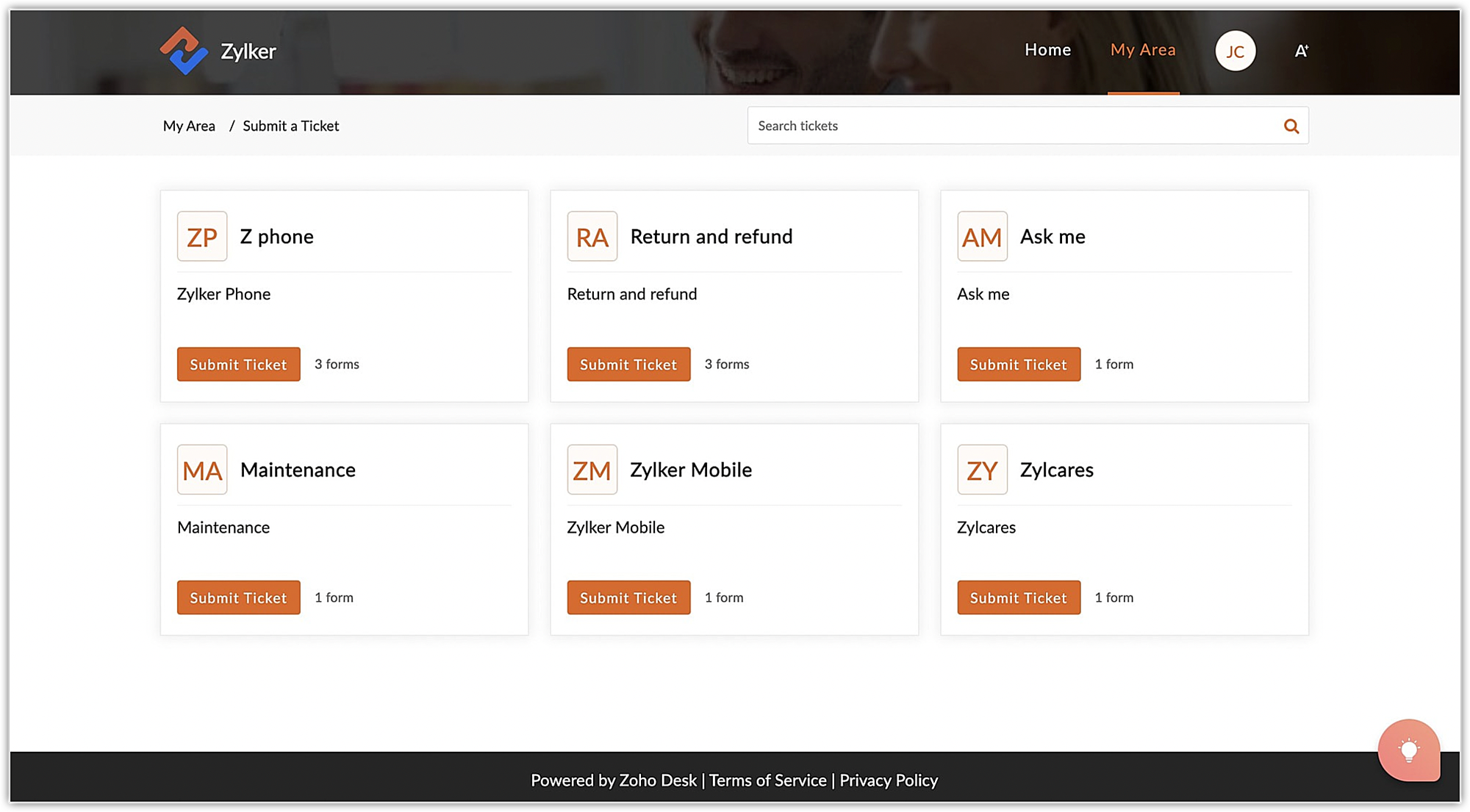Click My Area breadcrumb link
Image resolution: width=1470 pixels, height=812 pixels.
[189, 126]
